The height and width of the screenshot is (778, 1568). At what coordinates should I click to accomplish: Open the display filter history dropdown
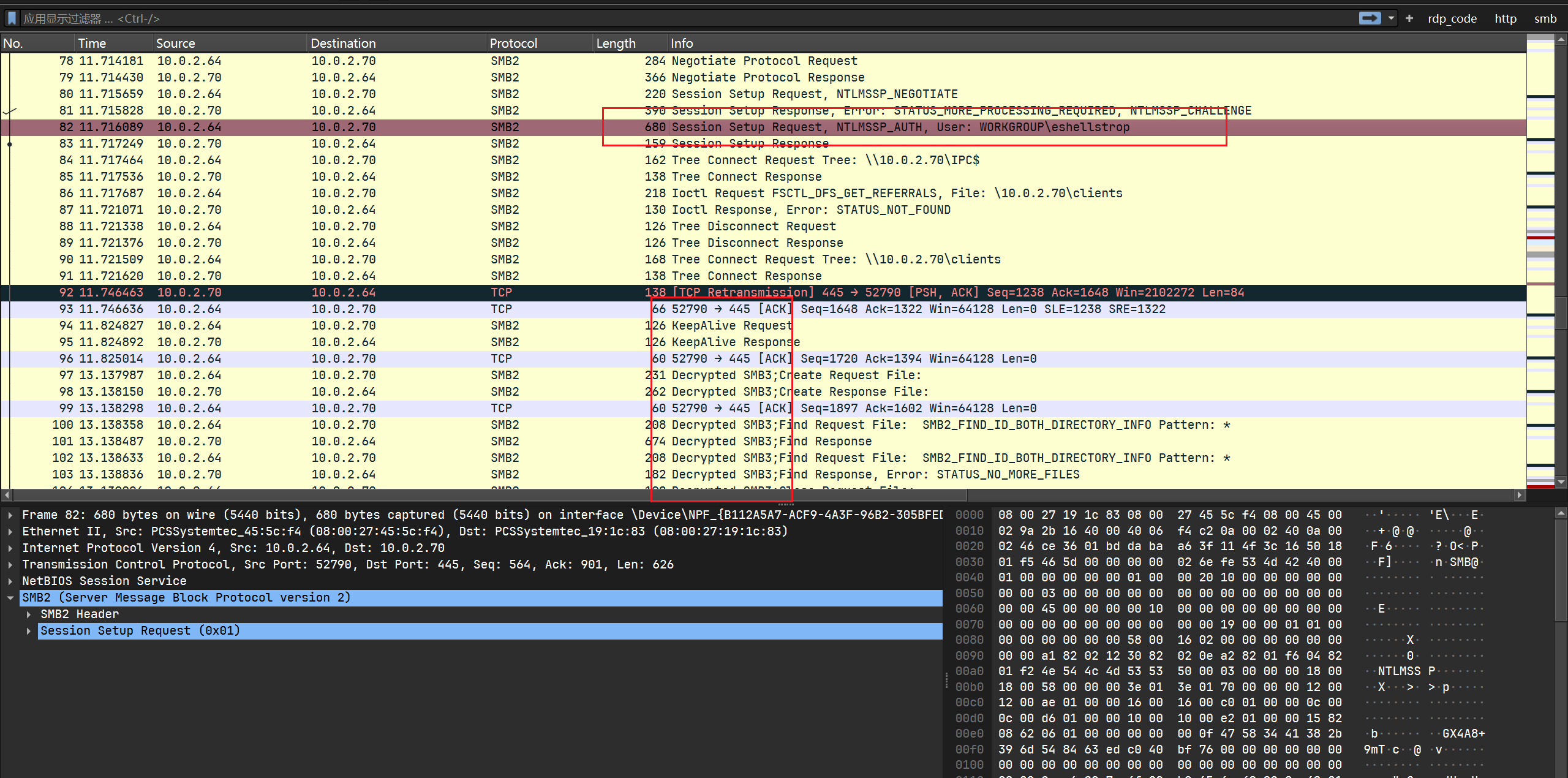(1391, 18)
